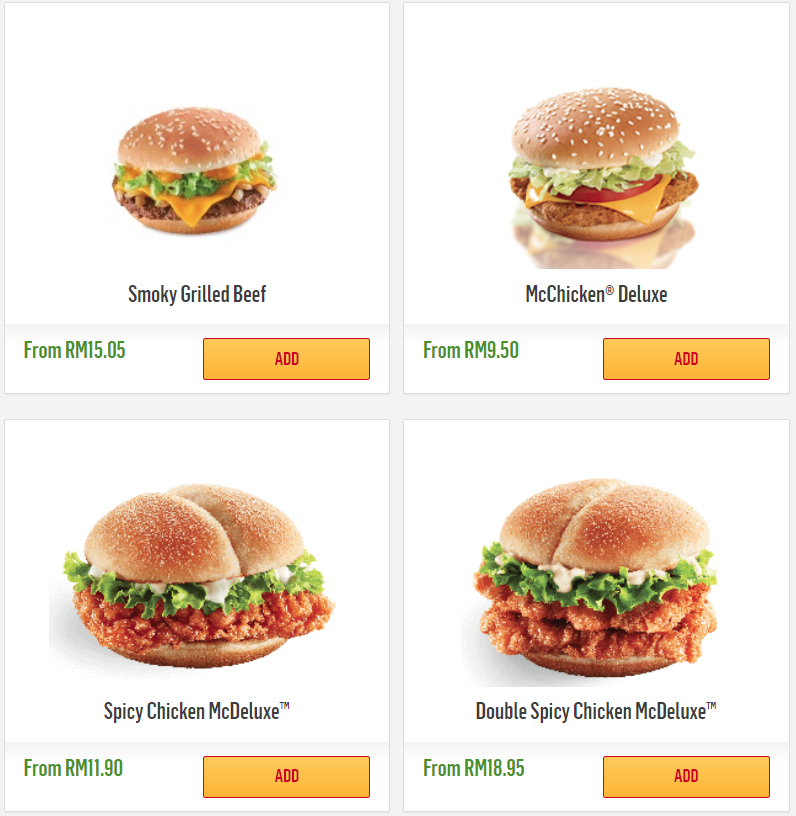Add McChicken Deluxe to the order
This screenshot has height=816, width=796.
tap(686, 359)
